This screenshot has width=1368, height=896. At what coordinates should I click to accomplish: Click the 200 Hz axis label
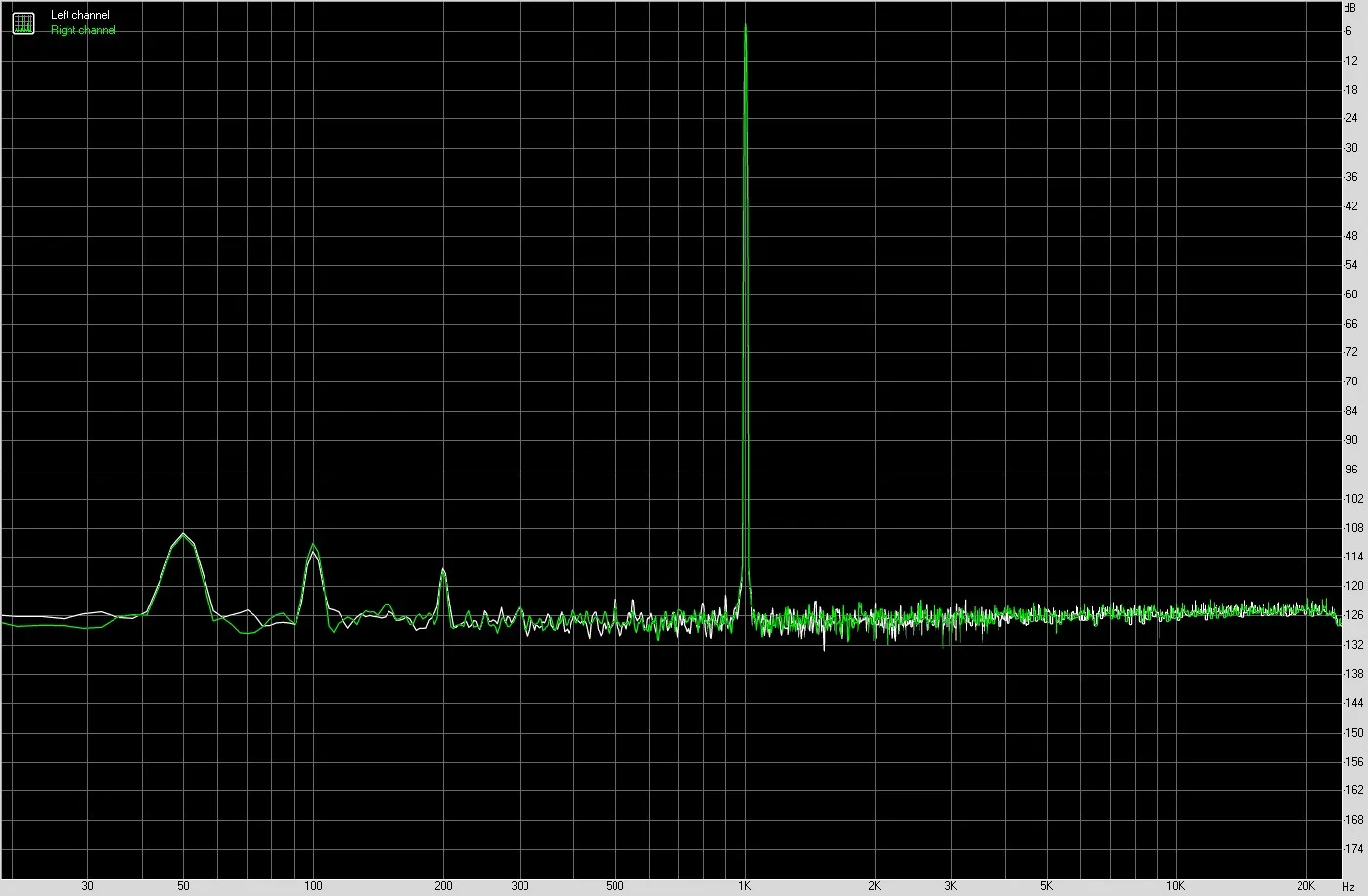[443, 886]
